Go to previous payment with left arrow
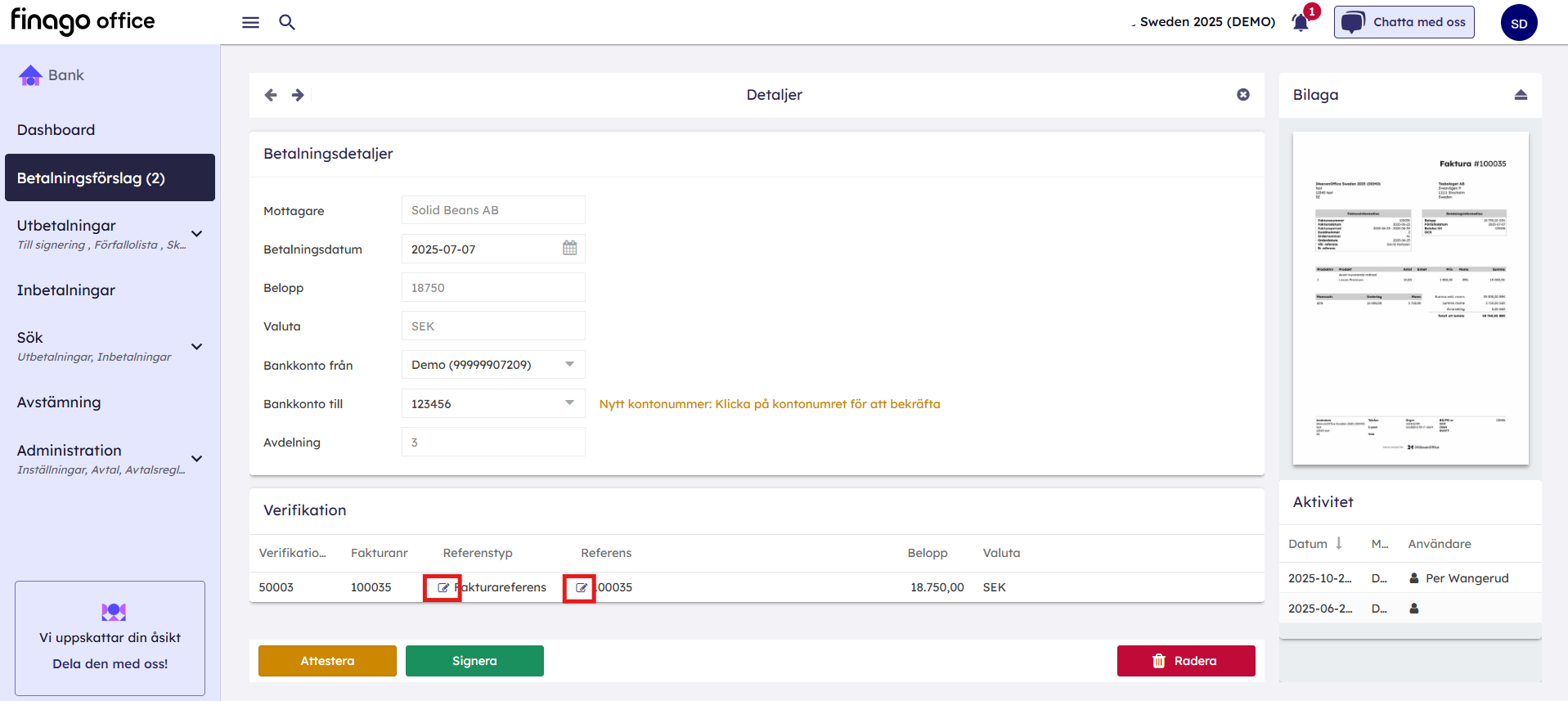Viewport: 1568px width, 701px height. (271, 95)
